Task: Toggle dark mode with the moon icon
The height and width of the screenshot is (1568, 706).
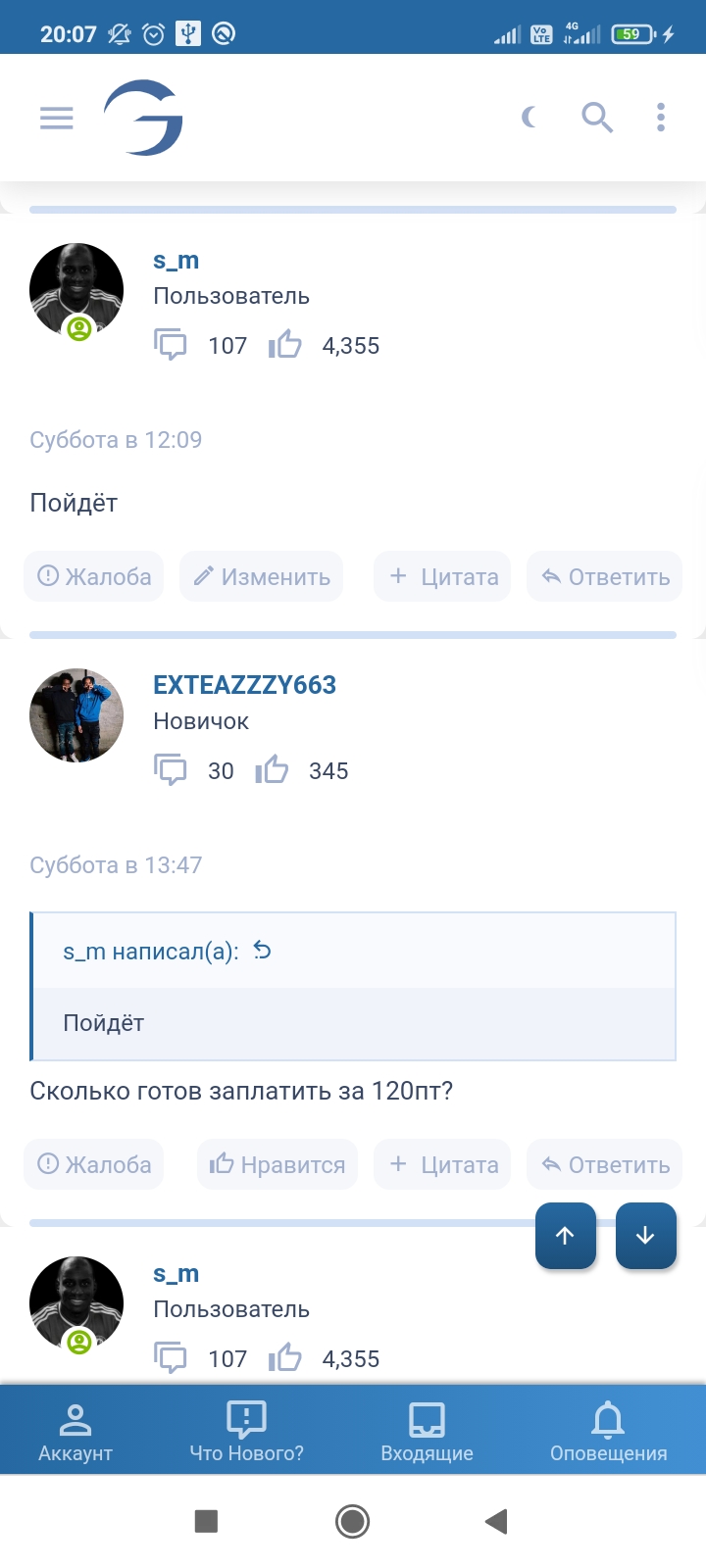Action: click(529, 119)
